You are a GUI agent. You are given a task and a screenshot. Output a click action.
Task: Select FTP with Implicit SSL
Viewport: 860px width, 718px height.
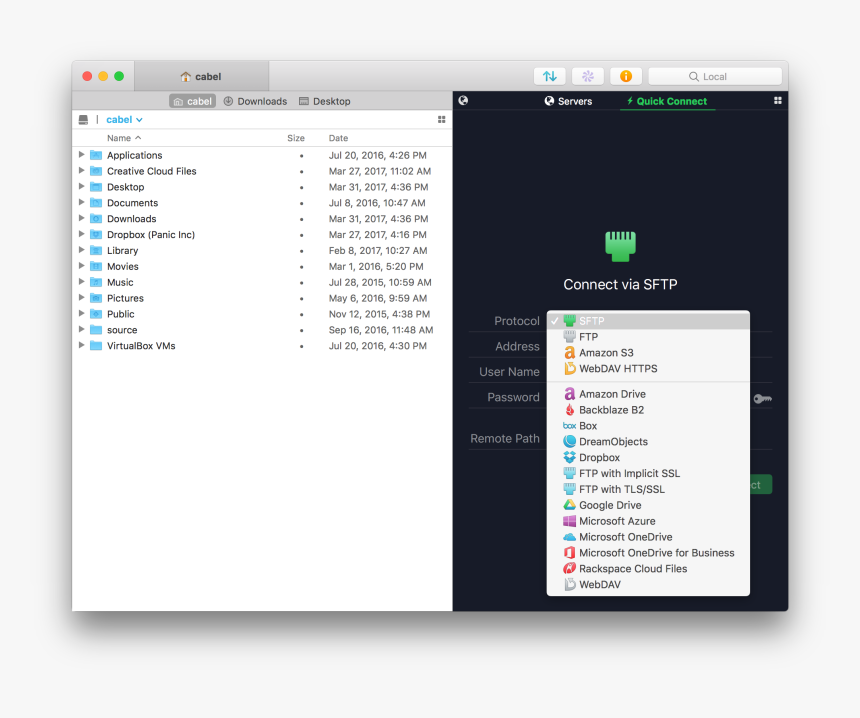648,473
